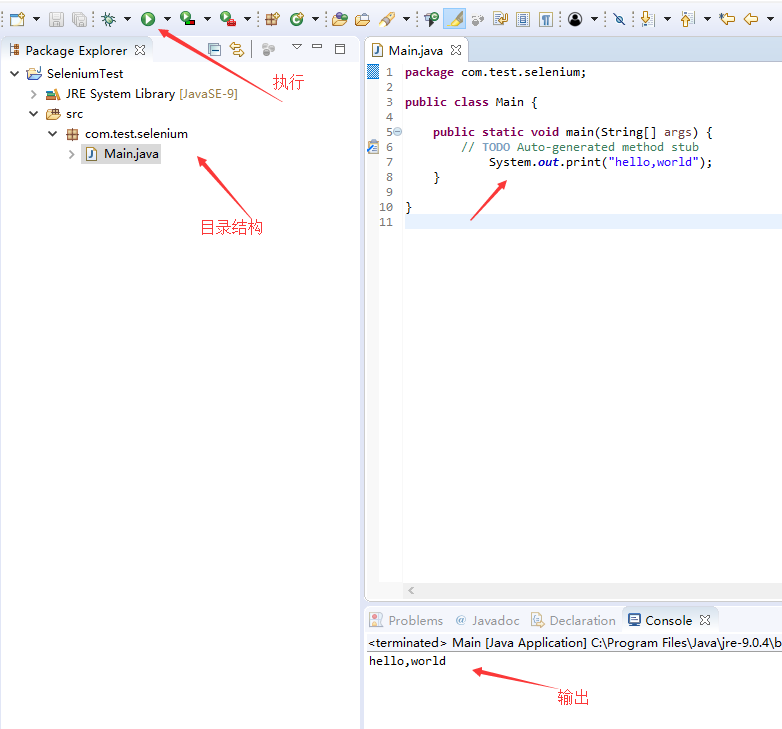Close the Package Explorer view

[x=140, y=50]
